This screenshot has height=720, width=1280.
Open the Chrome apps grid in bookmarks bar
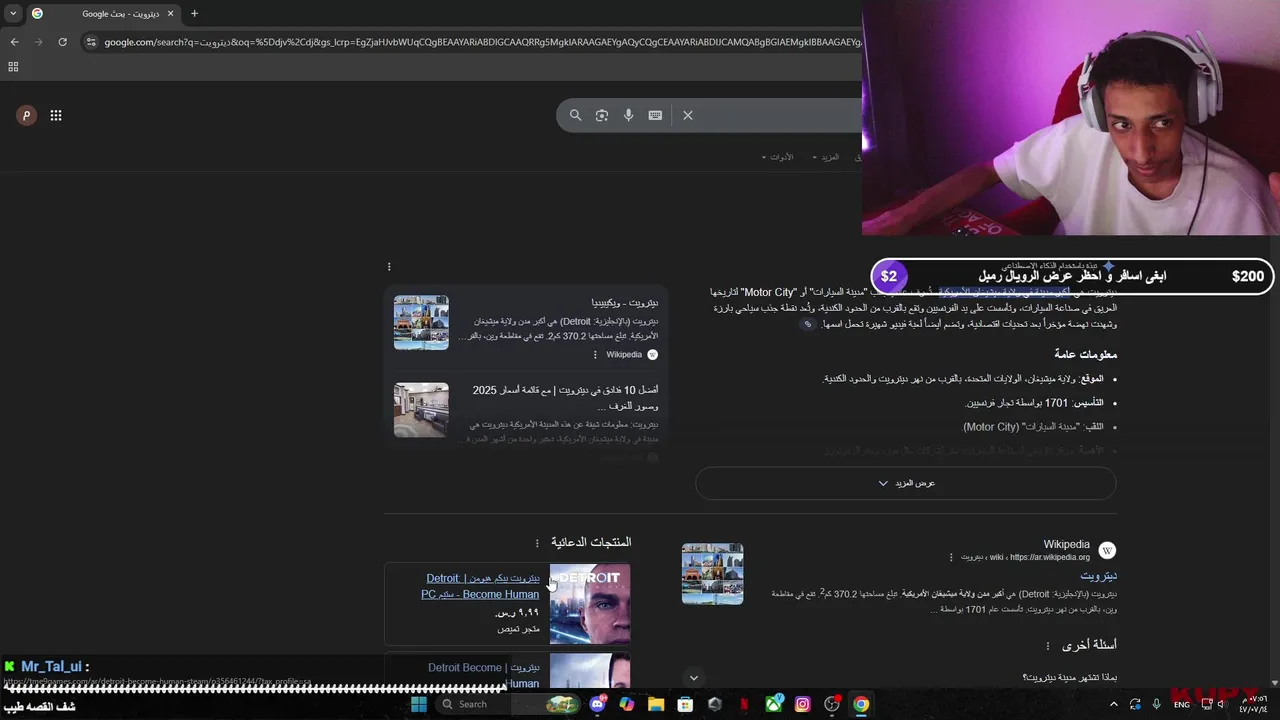13,67
